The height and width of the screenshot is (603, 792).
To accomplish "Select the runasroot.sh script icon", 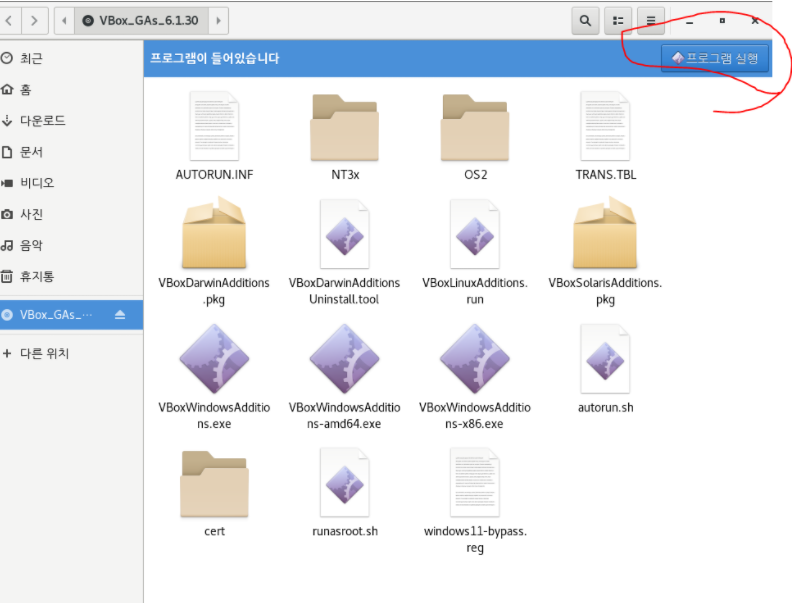I will [344, 482].
